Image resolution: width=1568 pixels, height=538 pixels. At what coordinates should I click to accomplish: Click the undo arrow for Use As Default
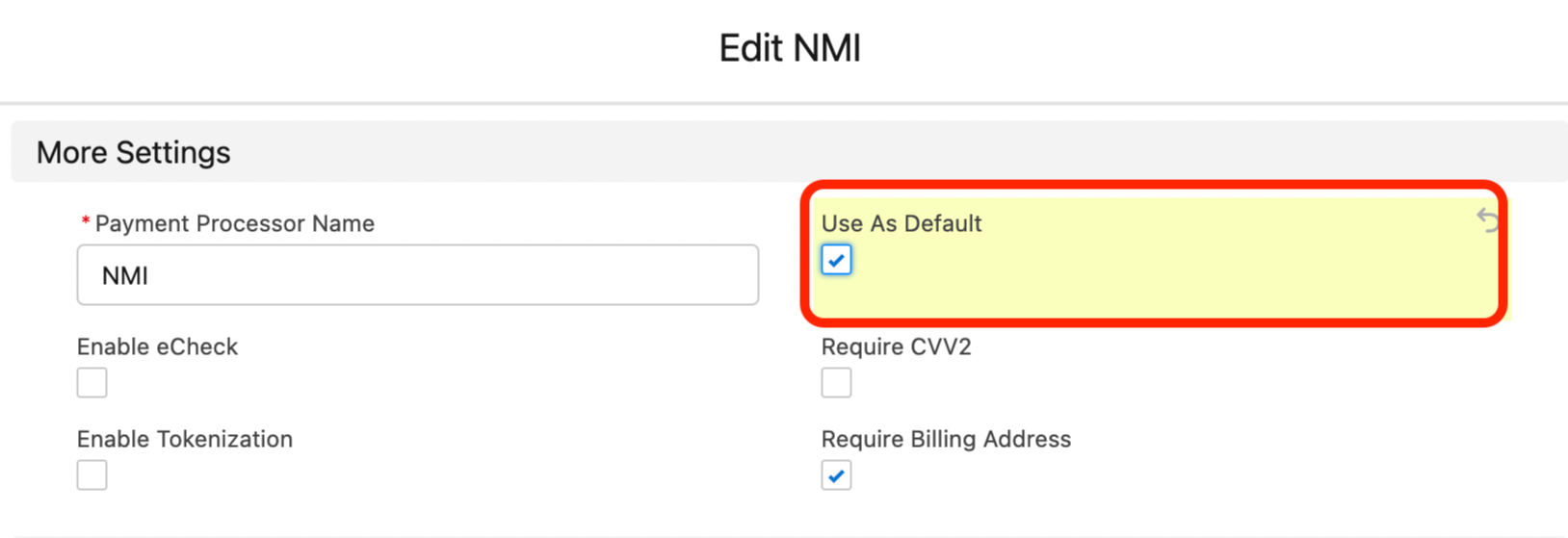click(x=1487, y=220)
